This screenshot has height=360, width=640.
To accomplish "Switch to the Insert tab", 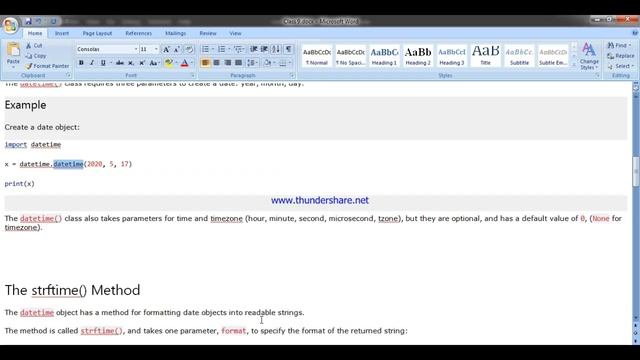I will pos(62,33).
